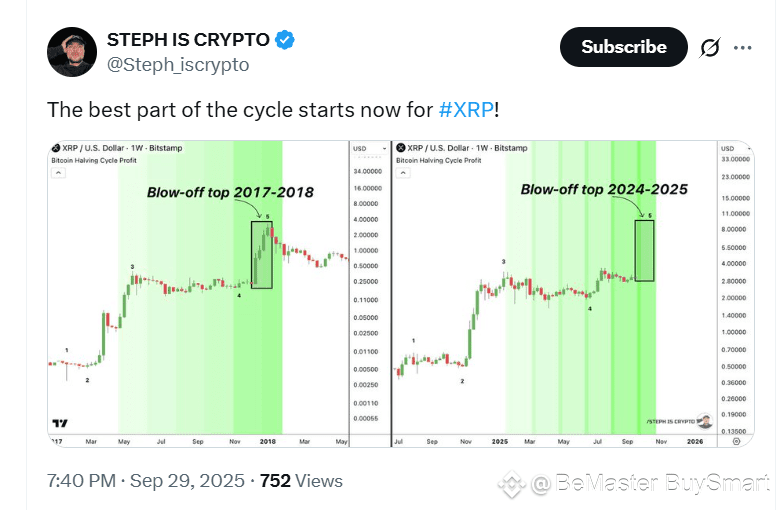Click the blue verified checkmark badge
777x510 pixels.
pyautogui.click(x=284, y=40)
